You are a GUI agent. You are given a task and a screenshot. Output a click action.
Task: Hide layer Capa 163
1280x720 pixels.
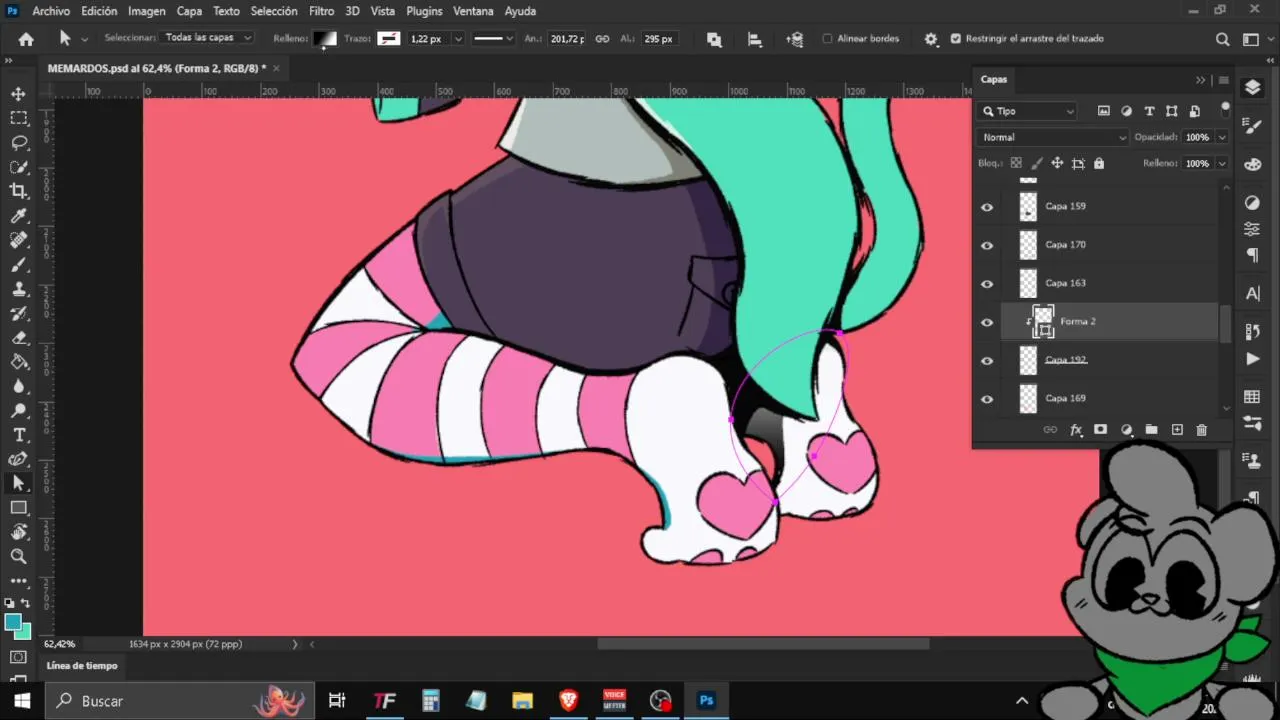987,284
